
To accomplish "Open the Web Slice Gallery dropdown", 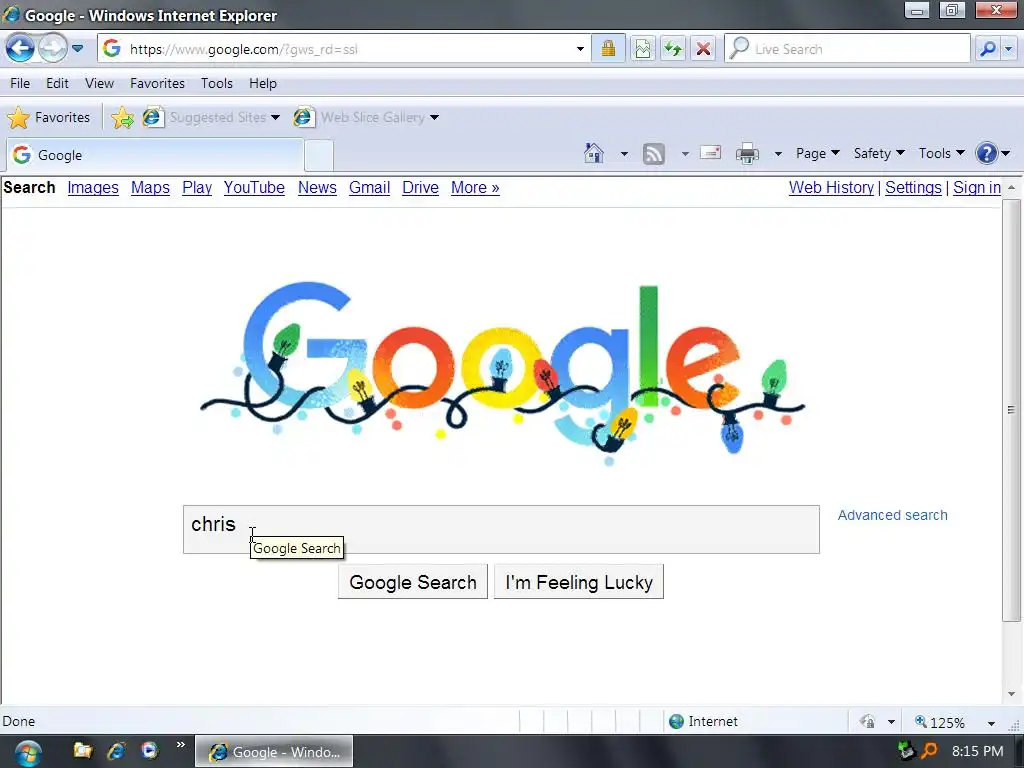I will pyautogui.click(x=366, y=118).
